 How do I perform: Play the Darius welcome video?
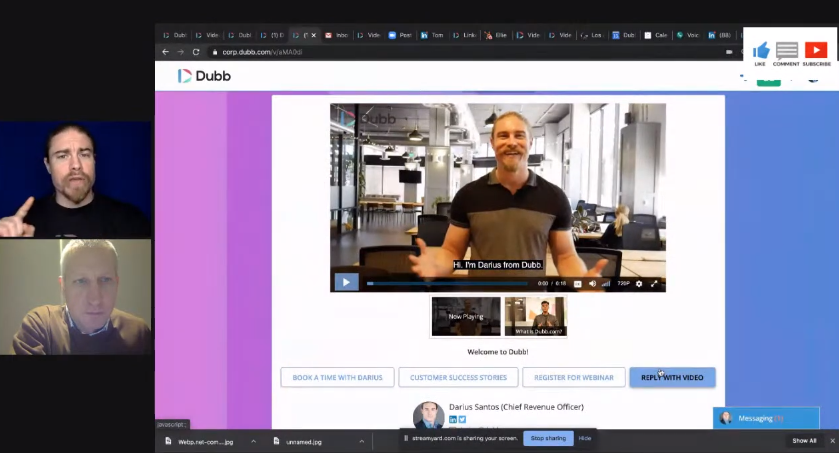tap(346, 282)
